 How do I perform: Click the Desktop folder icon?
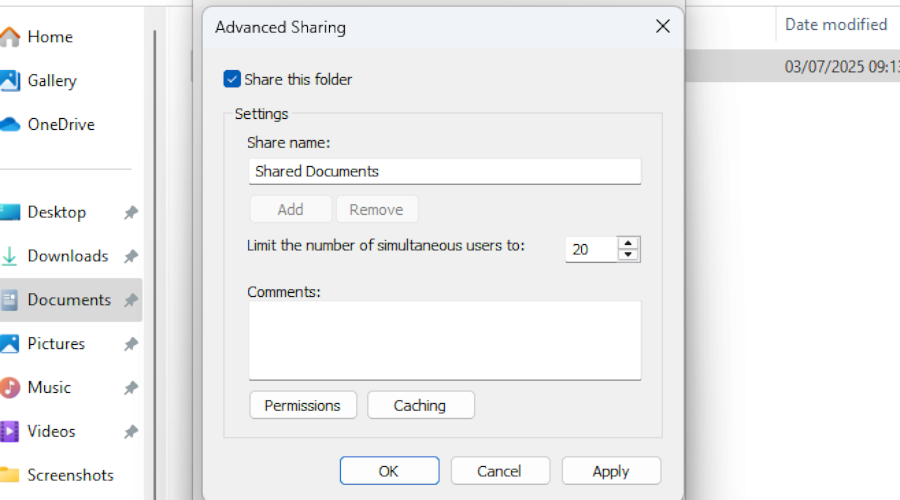pyautogui.click(x=9, y=212)
